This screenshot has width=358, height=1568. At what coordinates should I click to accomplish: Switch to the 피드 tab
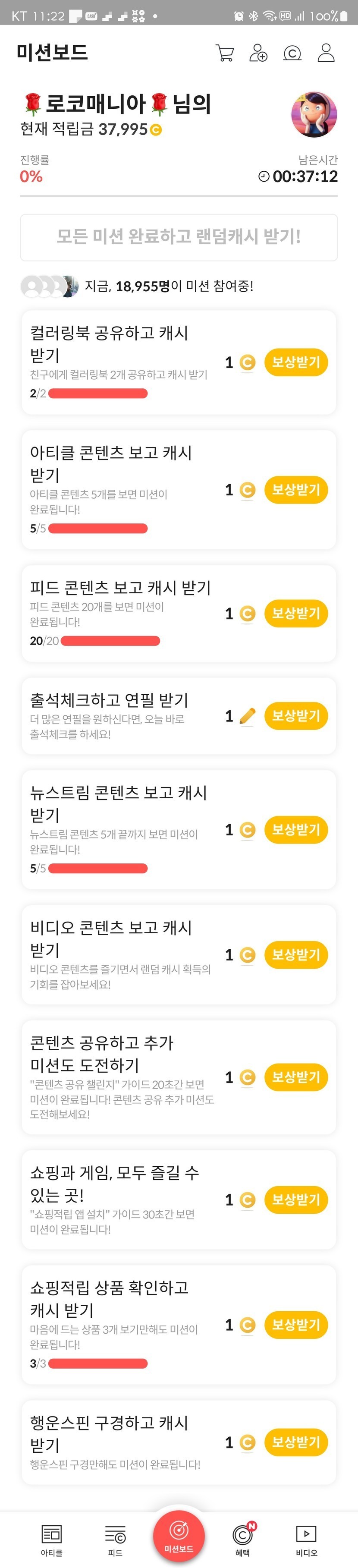[x=115, y=1538]
